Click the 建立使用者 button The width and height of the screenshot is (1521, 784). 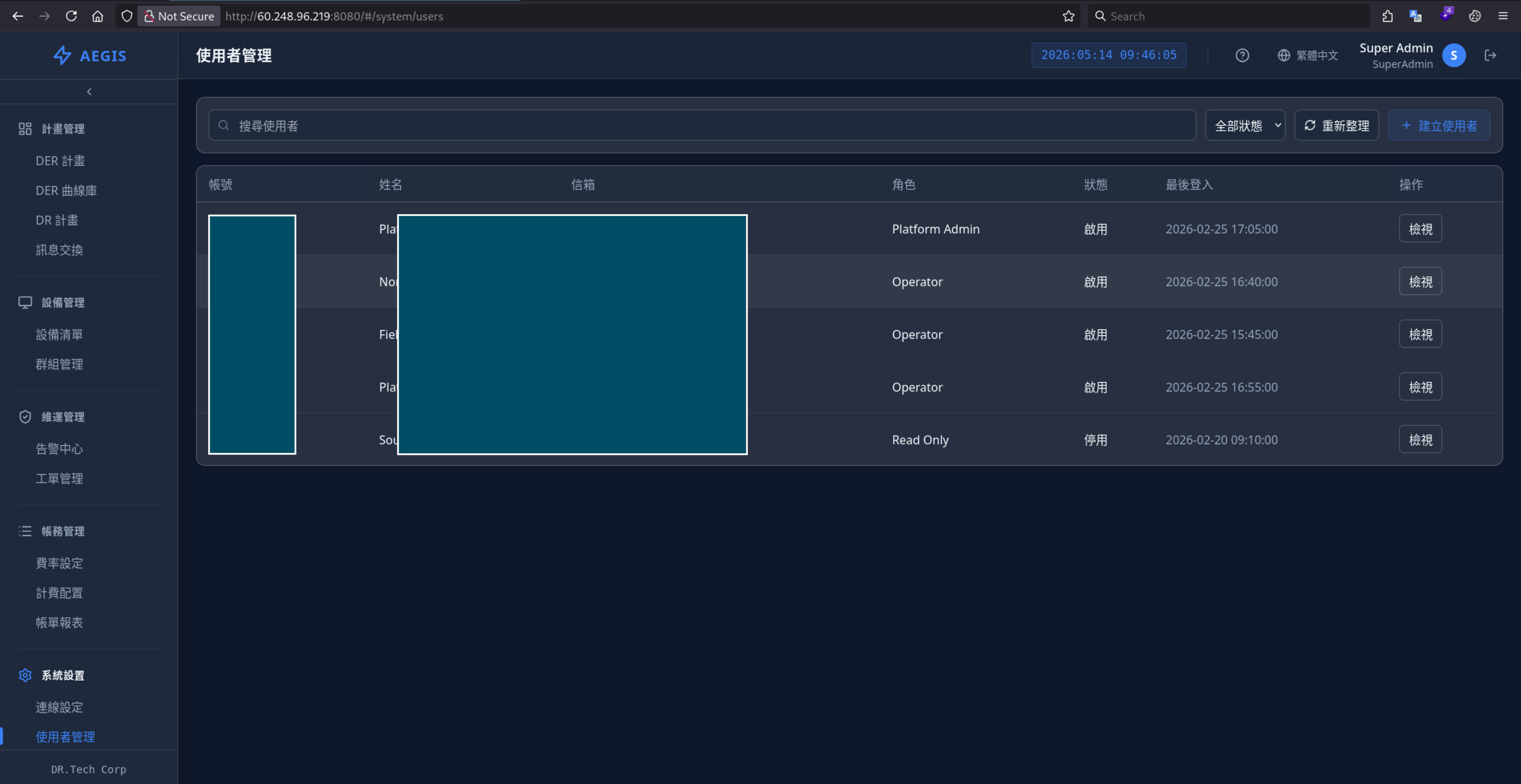[1438, 125]
